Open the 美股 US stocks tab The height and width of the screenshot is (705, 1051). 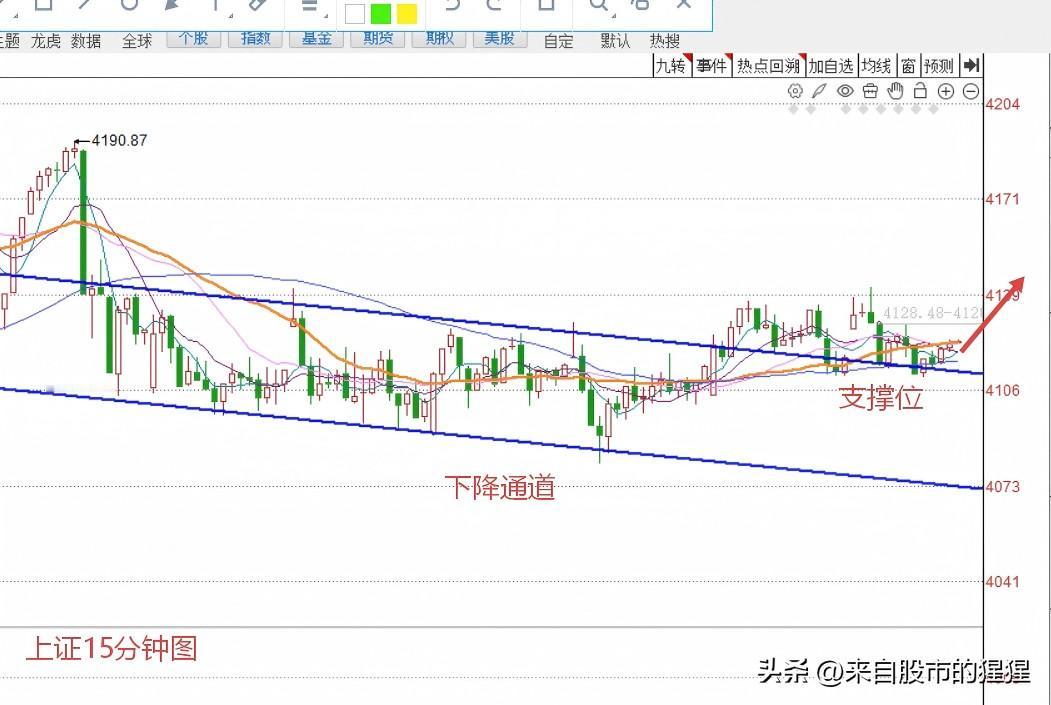[499, 39]
